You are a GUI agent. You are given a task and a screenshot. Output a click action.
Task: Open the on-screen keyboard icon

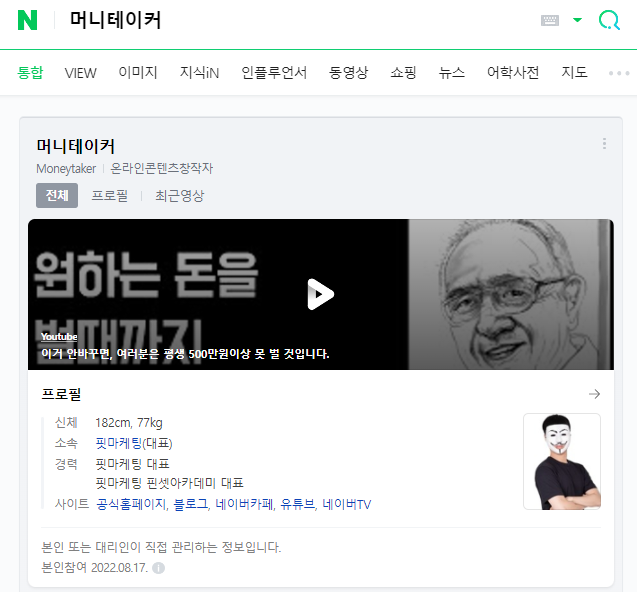pyautogui.click(x=550, y=20)
